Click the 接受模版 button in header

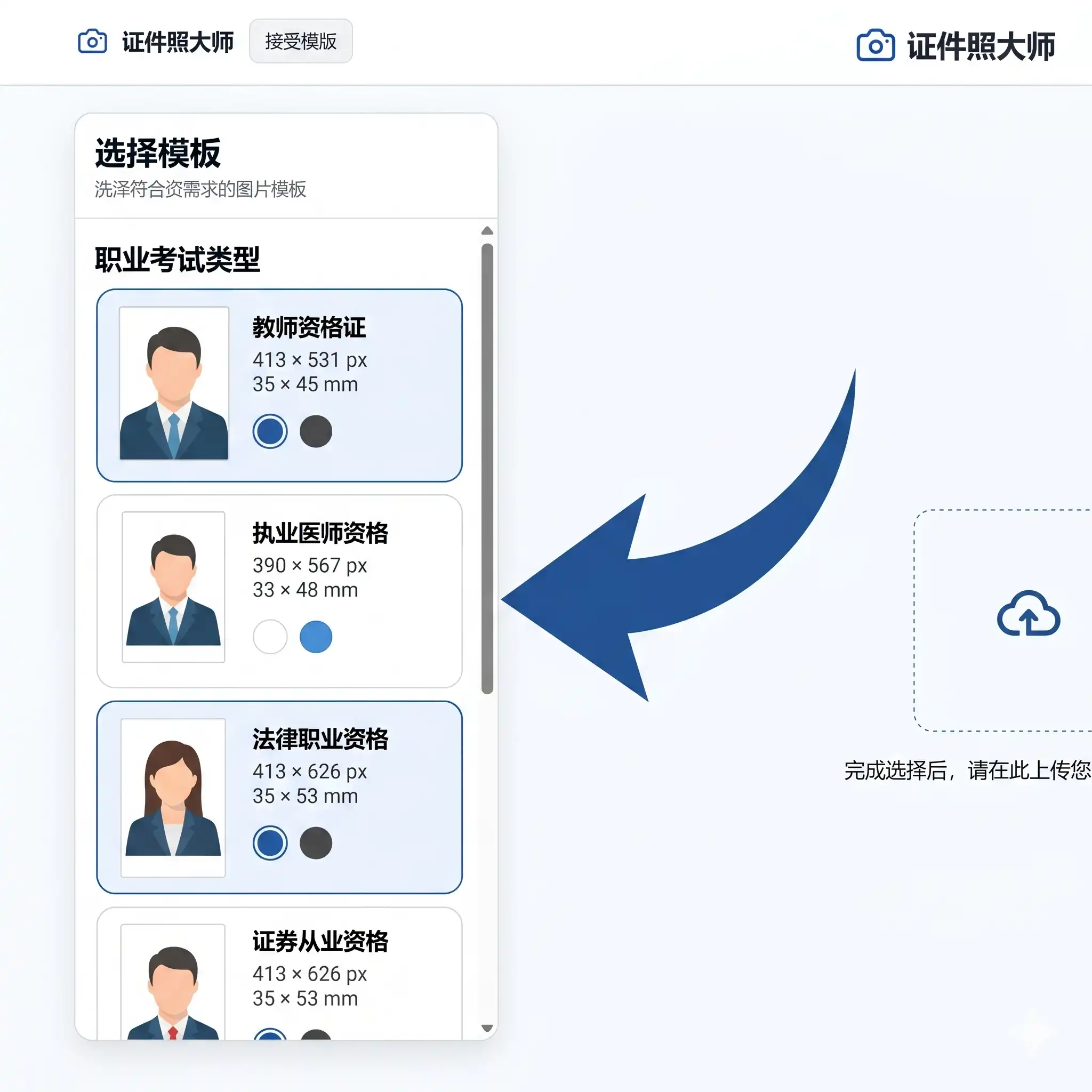click(x=301, y=41)
